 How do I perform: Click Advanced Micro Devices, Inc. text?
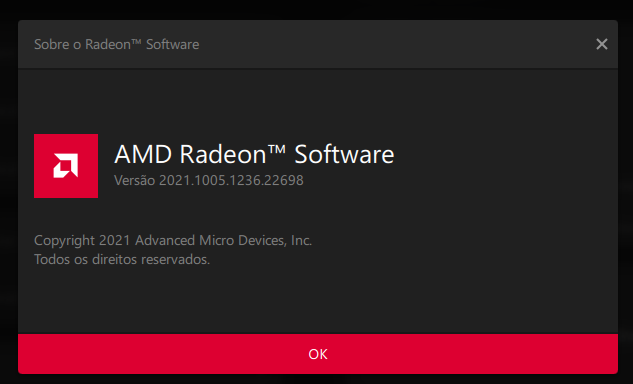tap(223, 241)
